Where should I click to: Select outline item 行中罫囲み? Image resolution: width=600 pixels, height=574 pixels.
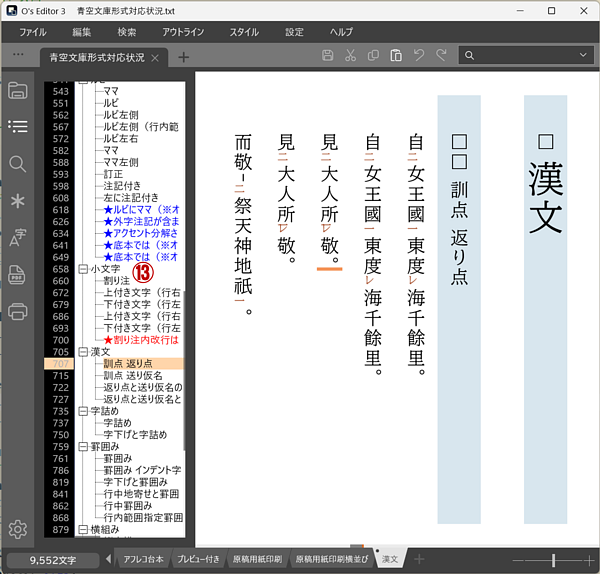[128, 506]
